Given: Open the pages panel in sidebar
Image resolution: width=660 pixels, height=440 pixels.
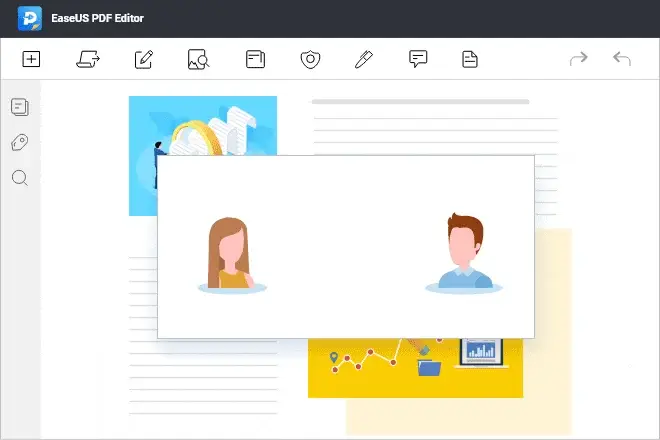Looking at the screenshot, I should (x=19, y=107).
